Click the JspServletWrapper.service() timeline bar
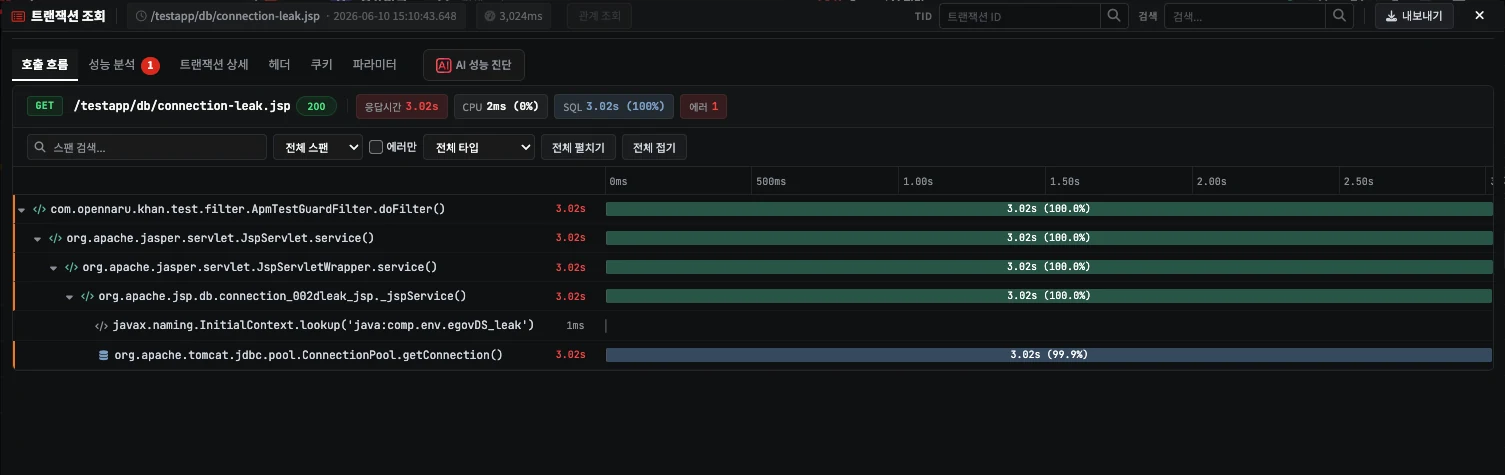This screenshot has width=1505, height=475. [1048, 267]
